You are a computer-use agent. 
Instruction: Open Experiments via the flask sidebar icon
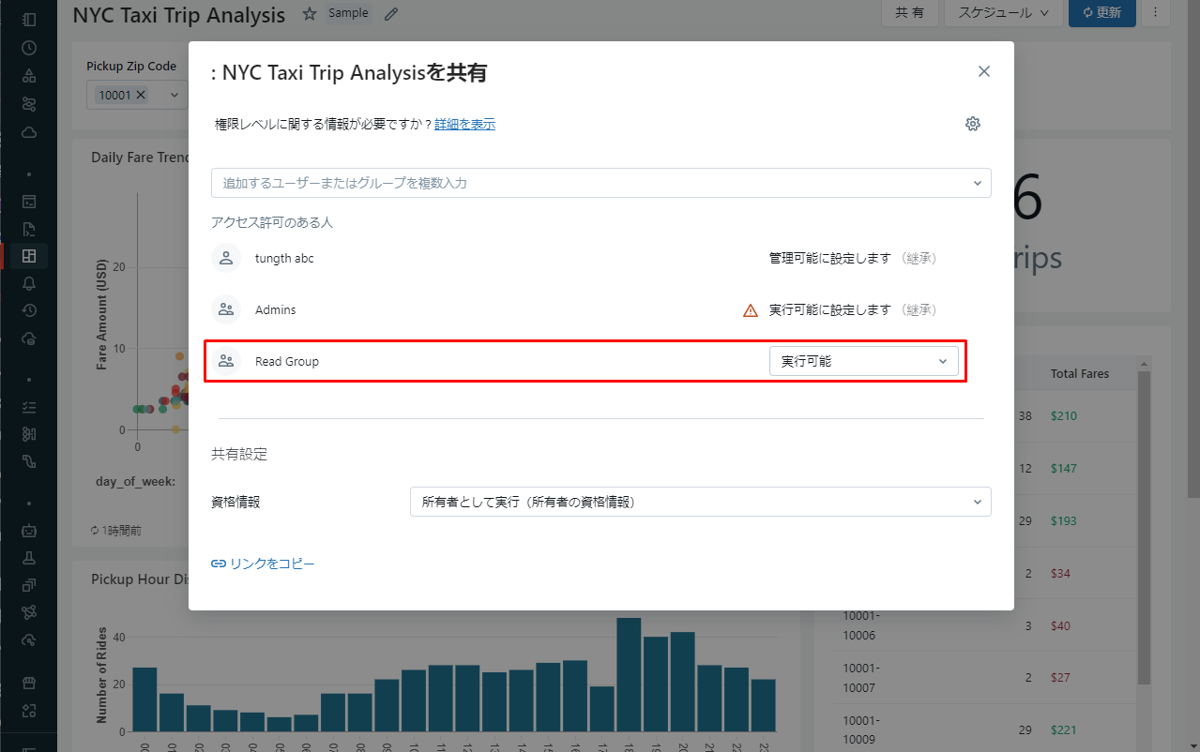(x=29, y=558)
